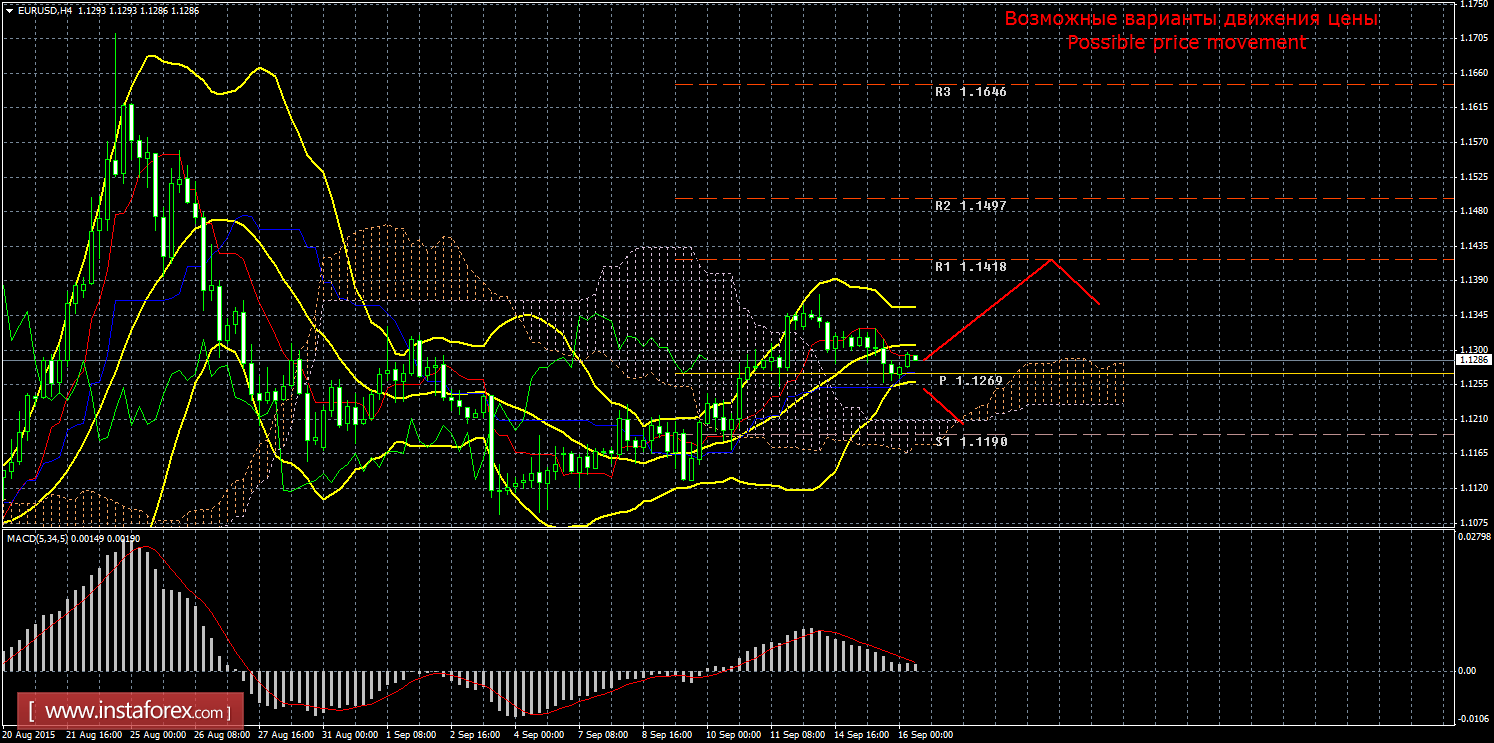
Task: Click the MACD 0.02798 scale value
Action: coord(1472,537)
